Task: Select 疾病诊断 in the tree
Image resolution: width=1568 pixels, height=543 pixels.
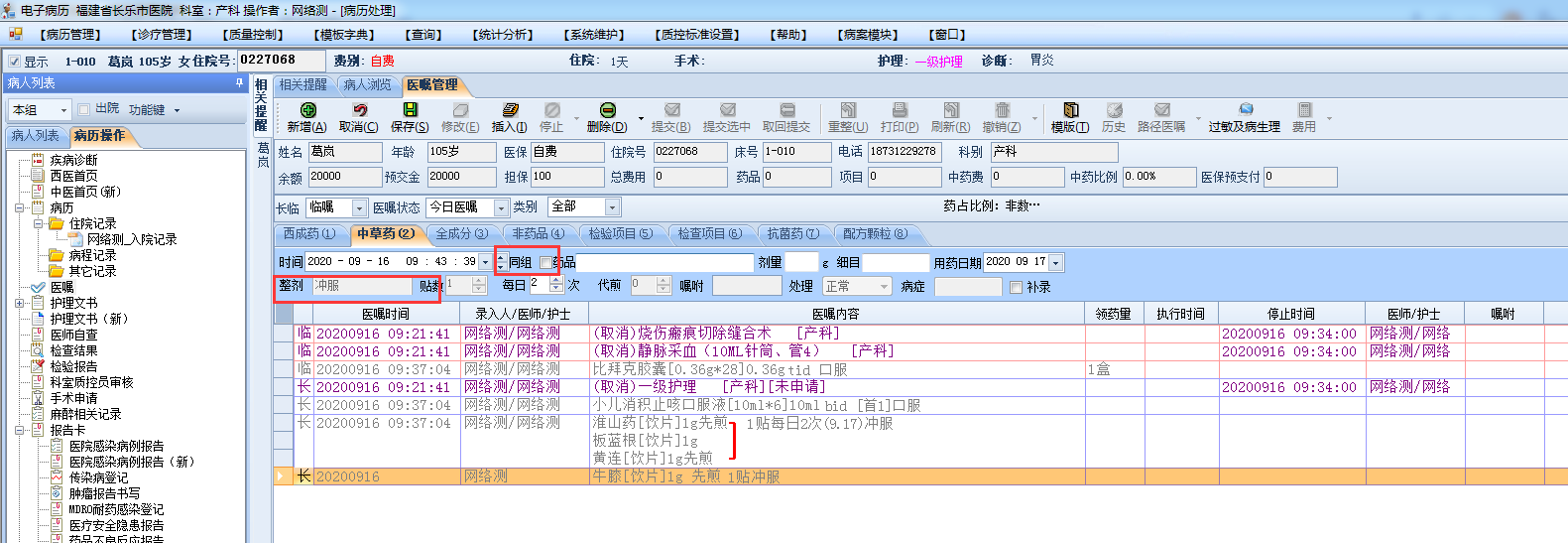Action: tap(74, 161)
